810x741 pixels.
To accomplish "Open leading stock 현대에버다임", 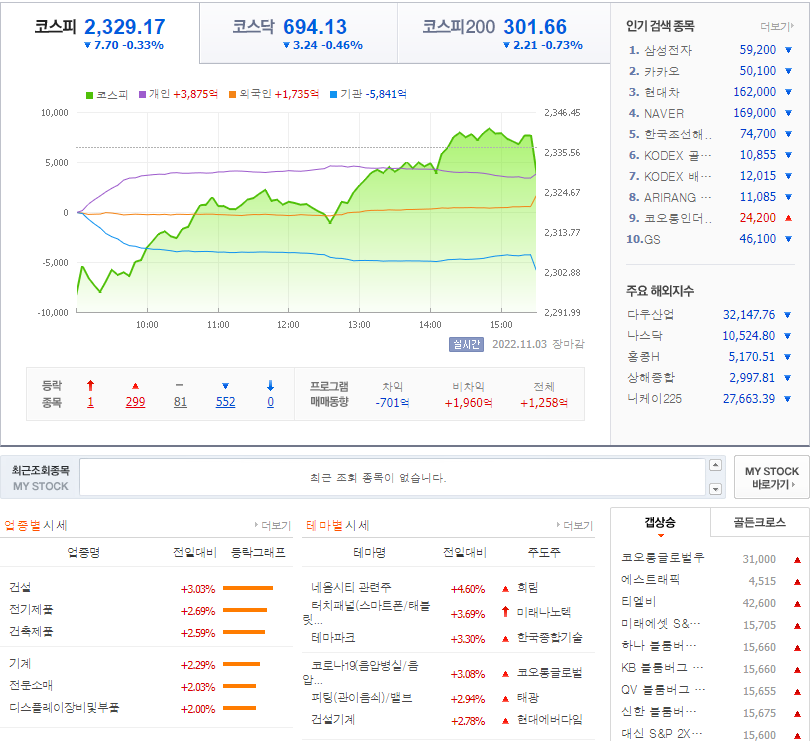I will [x=550, y=719].
